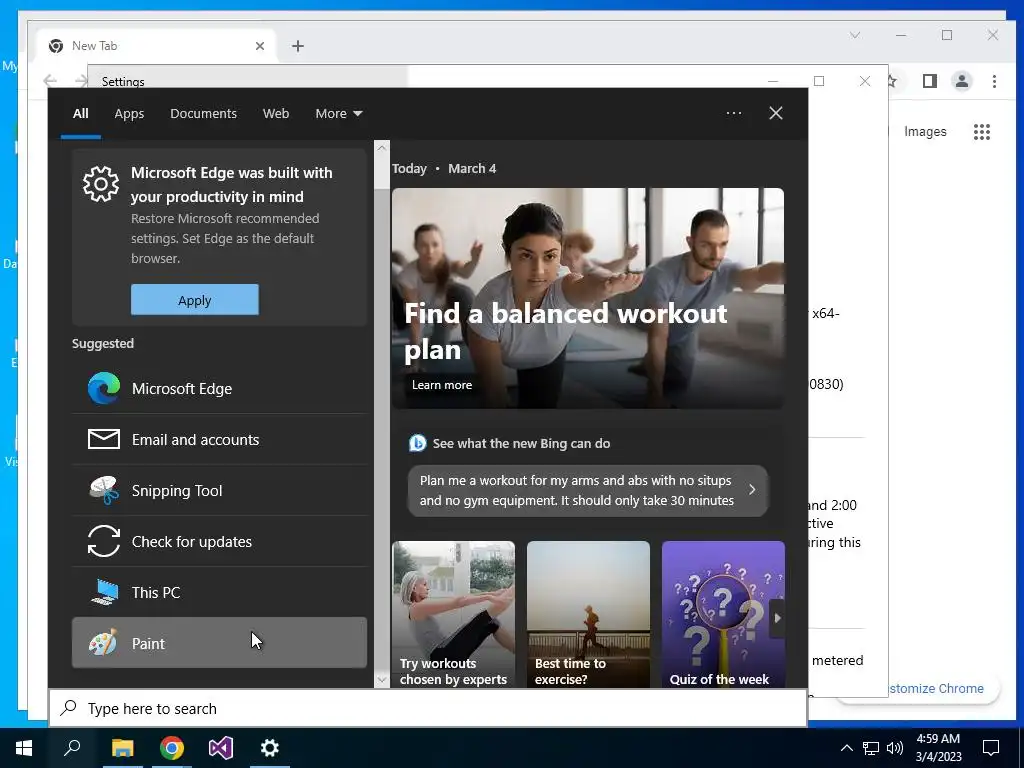Click the settings gear icon in Edge promo
1024x768 pixels.
[x=101, y=184]
